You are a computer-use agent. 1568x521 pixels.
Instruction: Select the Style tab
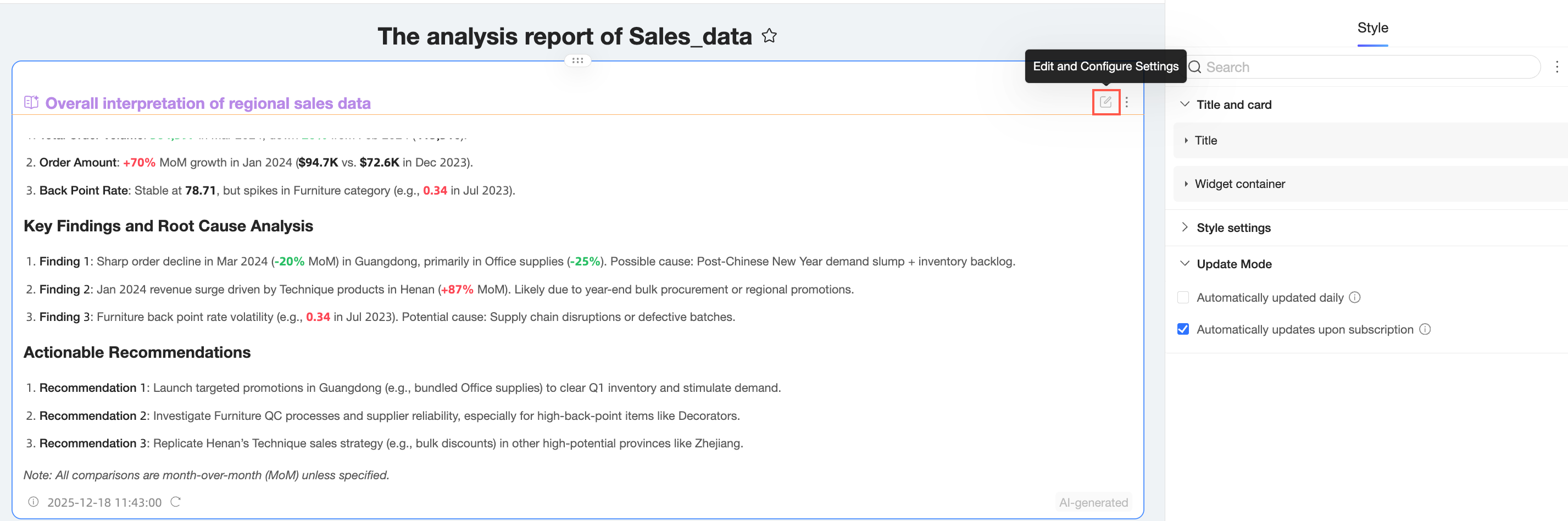point(1372,28)
